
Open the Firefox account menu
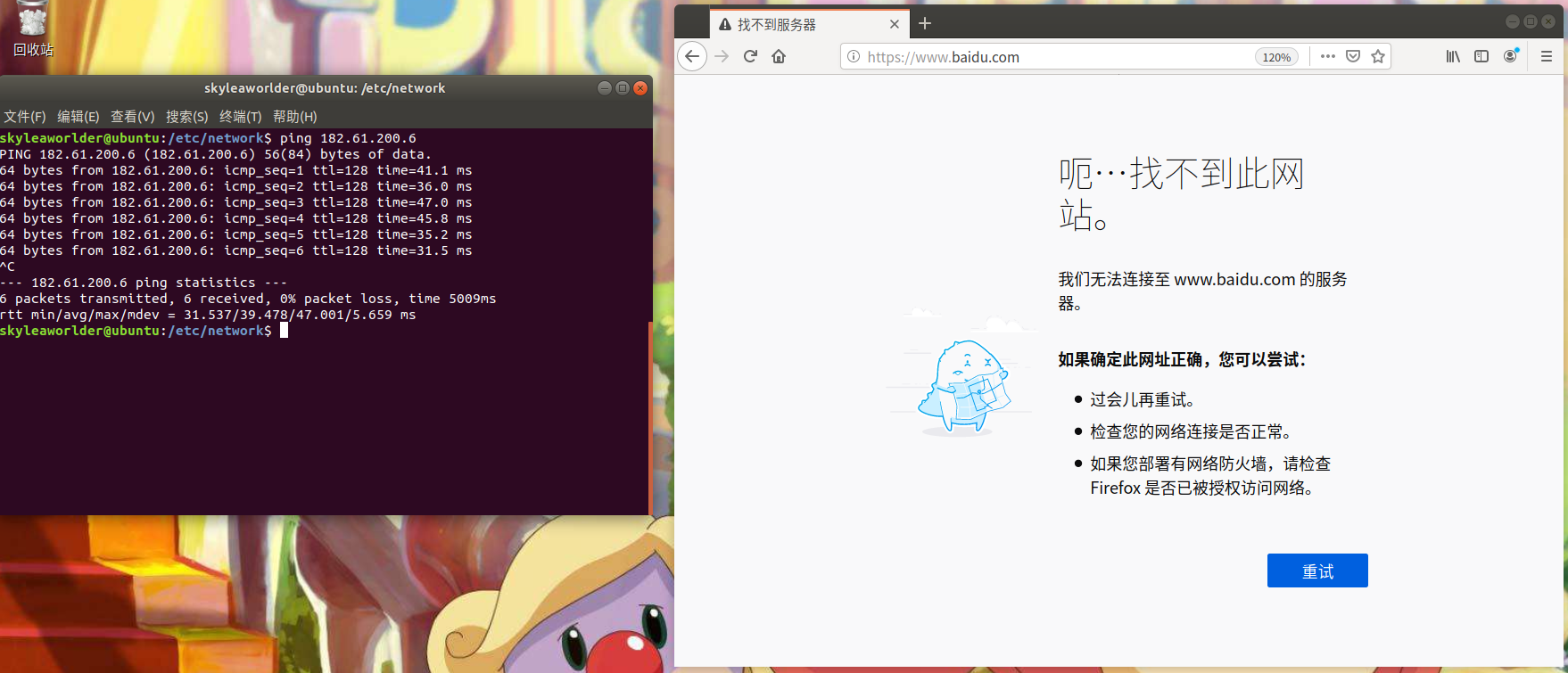pyautogui.click(x=1511, y=56)
